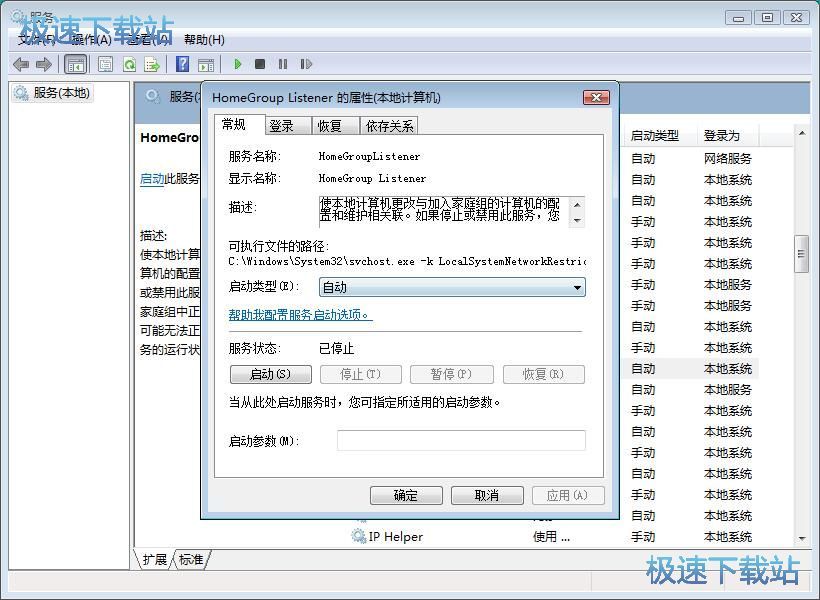Export the list using toolbar icon
Image resolution: width=820 pixels, height=600 pixels.
point(152,64)
